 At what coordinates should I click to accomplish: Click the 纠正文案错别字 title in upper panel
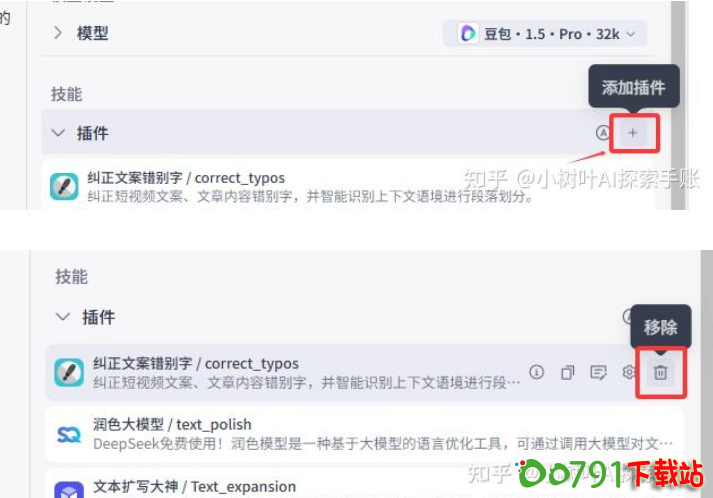(x=135, y=178)
